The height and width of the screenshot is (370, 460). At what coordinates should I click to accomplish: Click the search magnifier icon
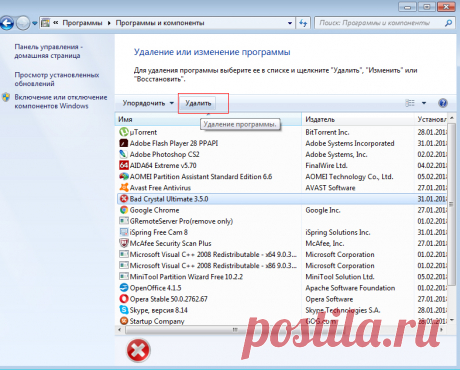point(449,23)
